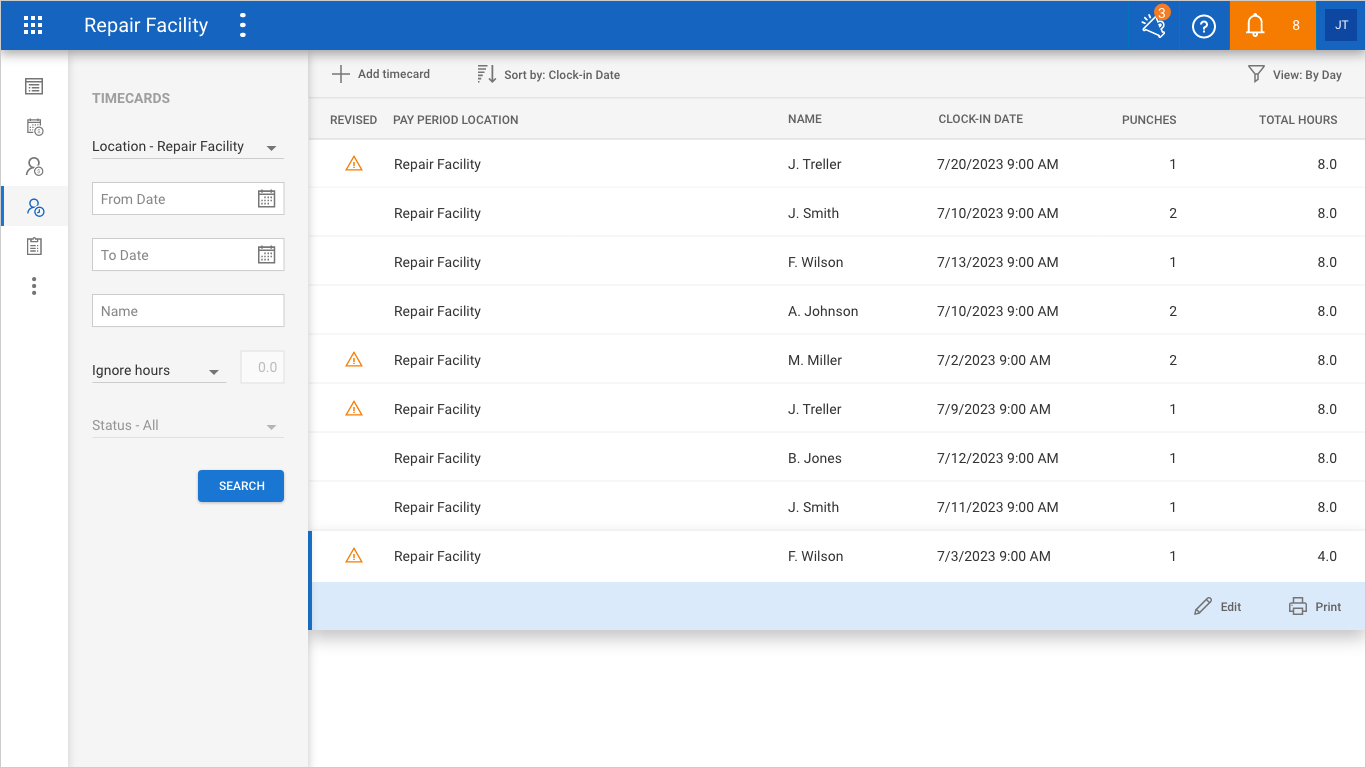Edit the selected F. Wilson timecard
The image size is (1366, 768).
[1218, 606]
